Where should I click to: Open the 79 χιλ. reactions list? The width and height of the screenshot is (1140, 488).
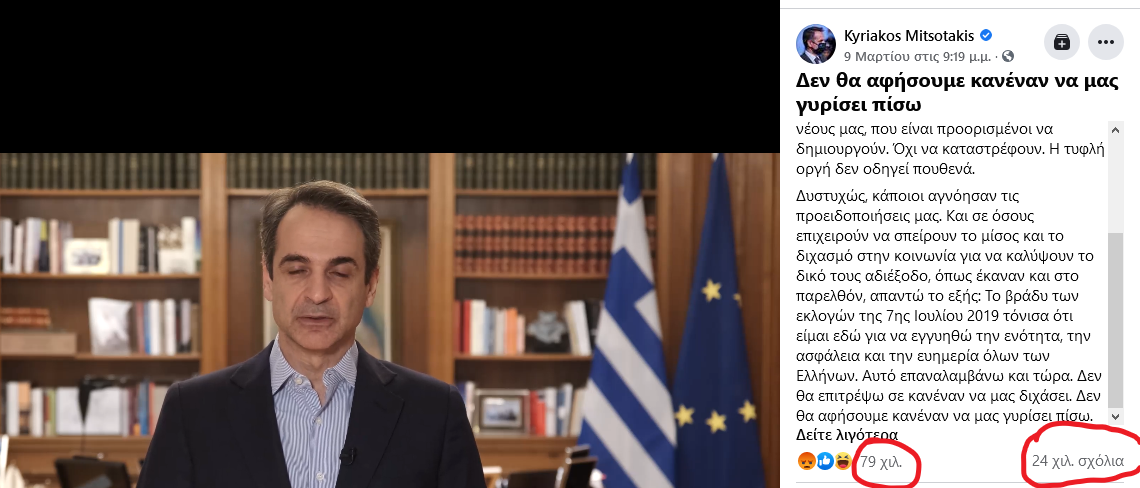click(x=880, y=461)
